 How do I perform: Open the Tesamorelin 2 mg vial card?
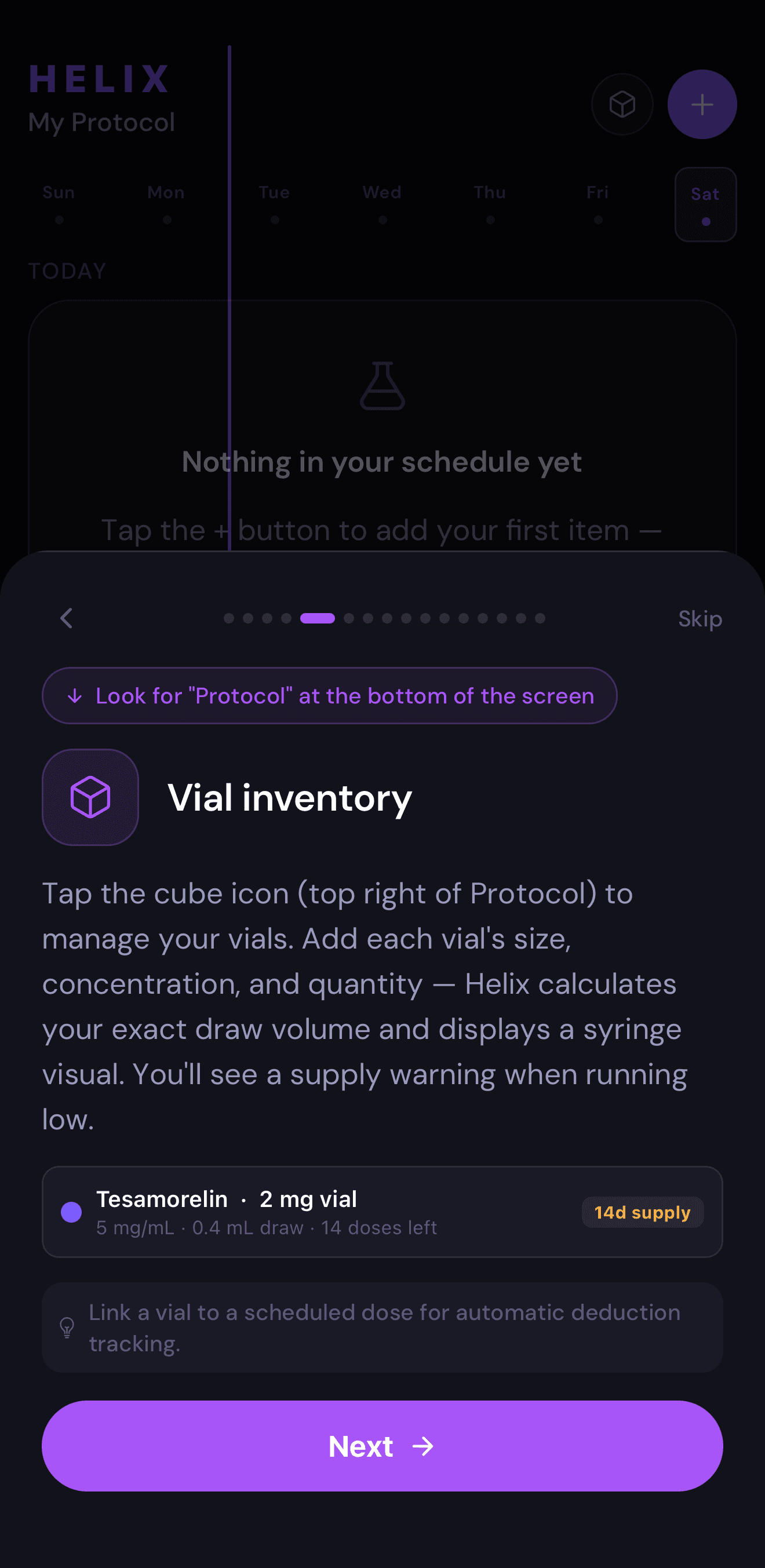(x=382, y=1213)
